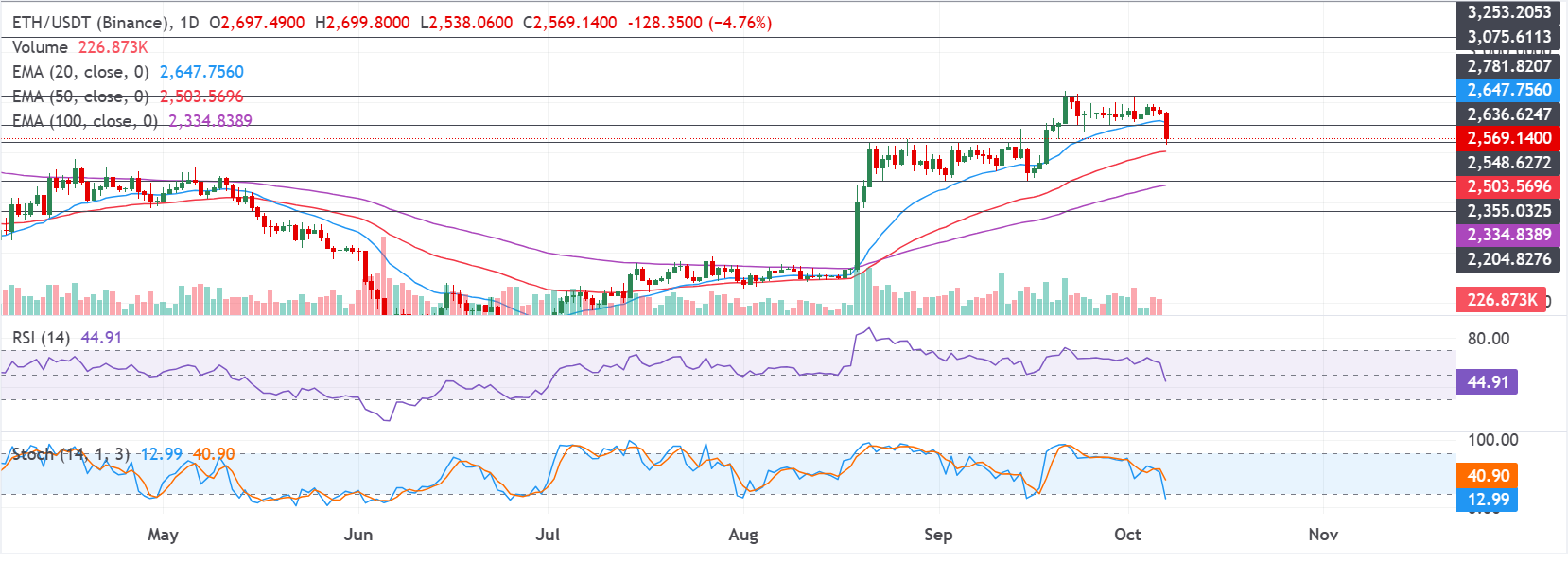Click the purple 2,334.8389 EMA 100 tag
Image resolution: width=1568 pixels, height=563 pixels.
click(x=1508, y=235)
